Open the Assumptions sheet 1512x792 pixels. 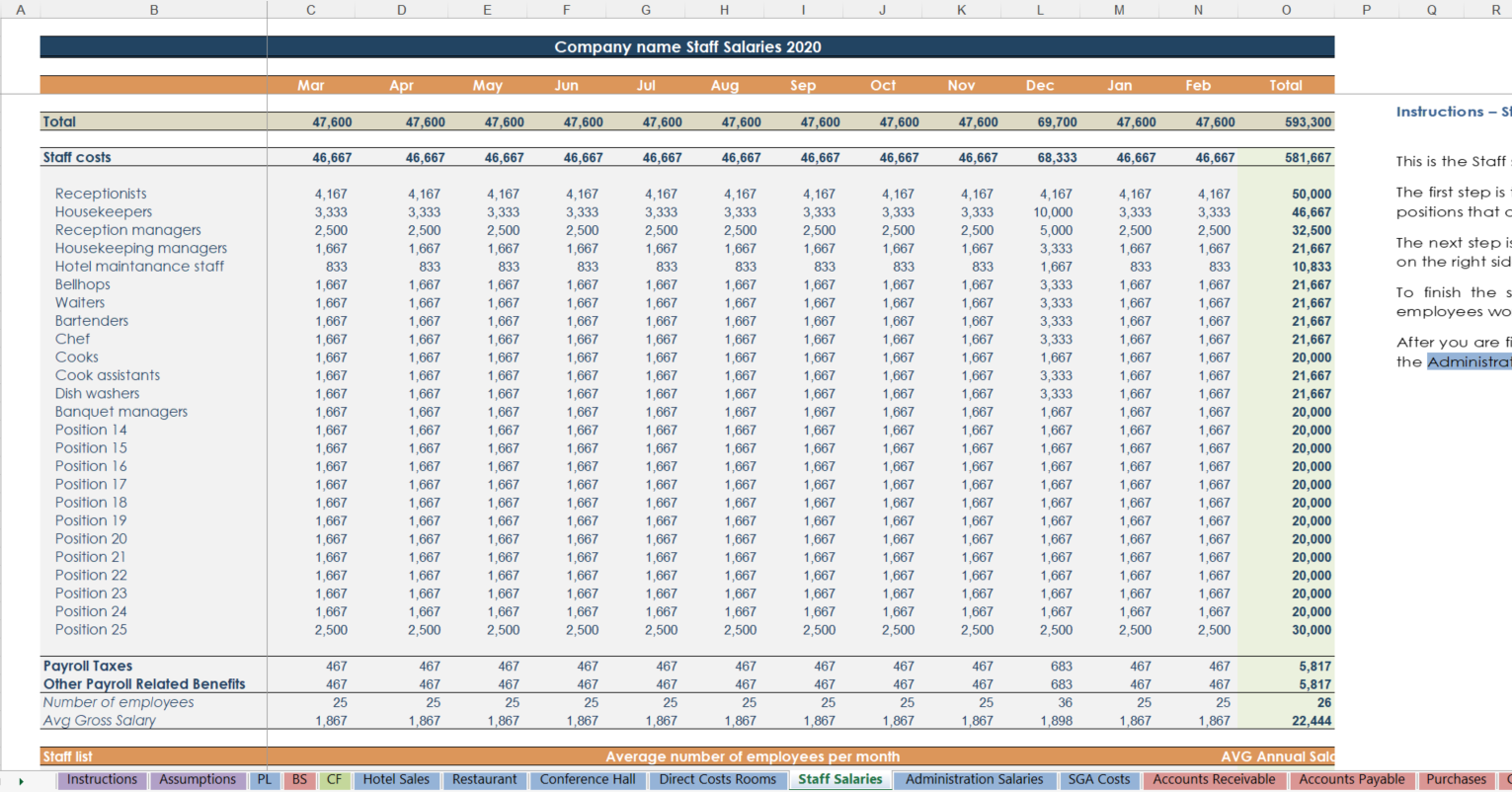point(198,779)
